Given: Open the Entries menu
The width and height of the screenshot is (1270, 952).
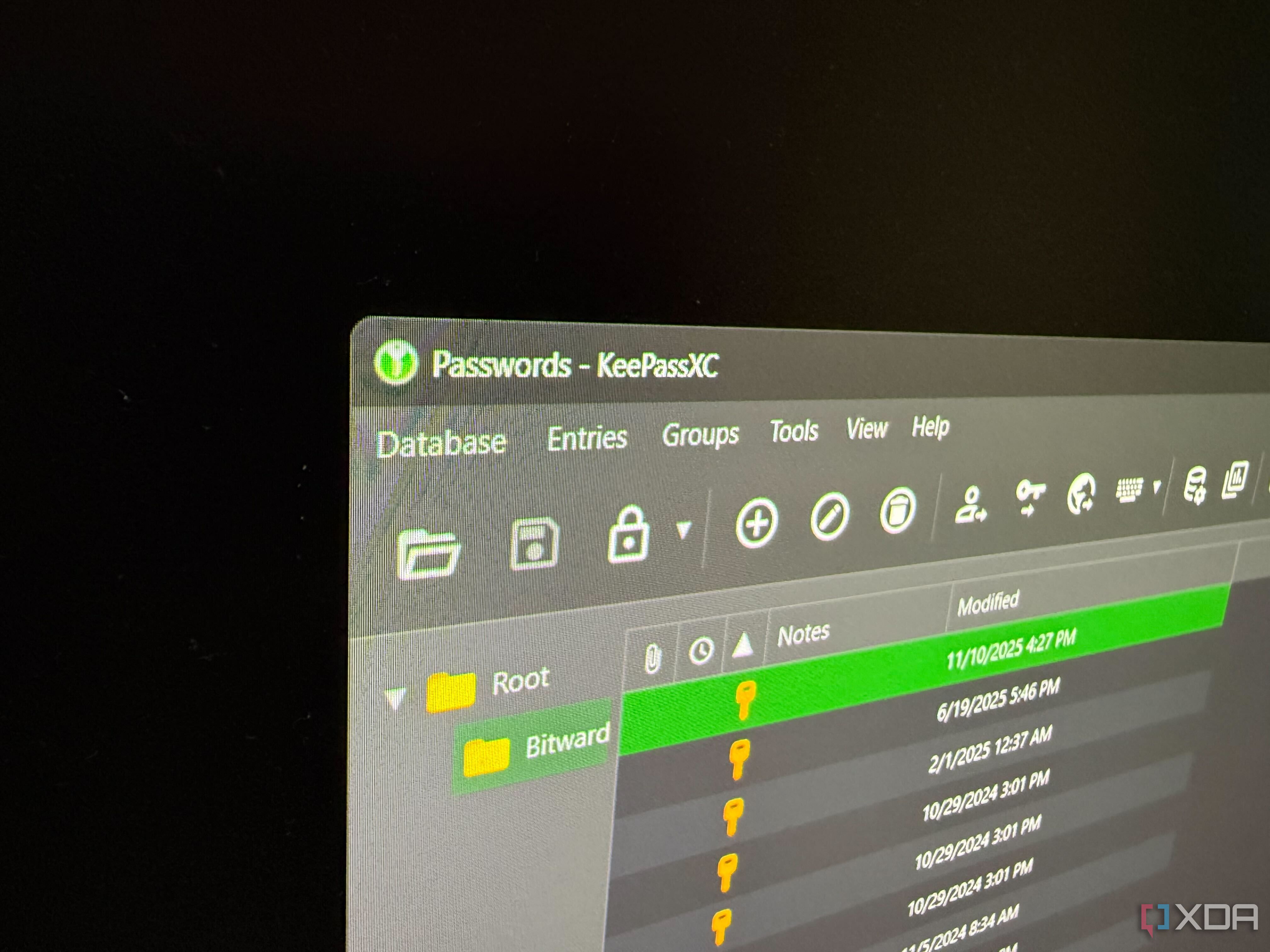Looking at the screenshot, I should [587, 439].
